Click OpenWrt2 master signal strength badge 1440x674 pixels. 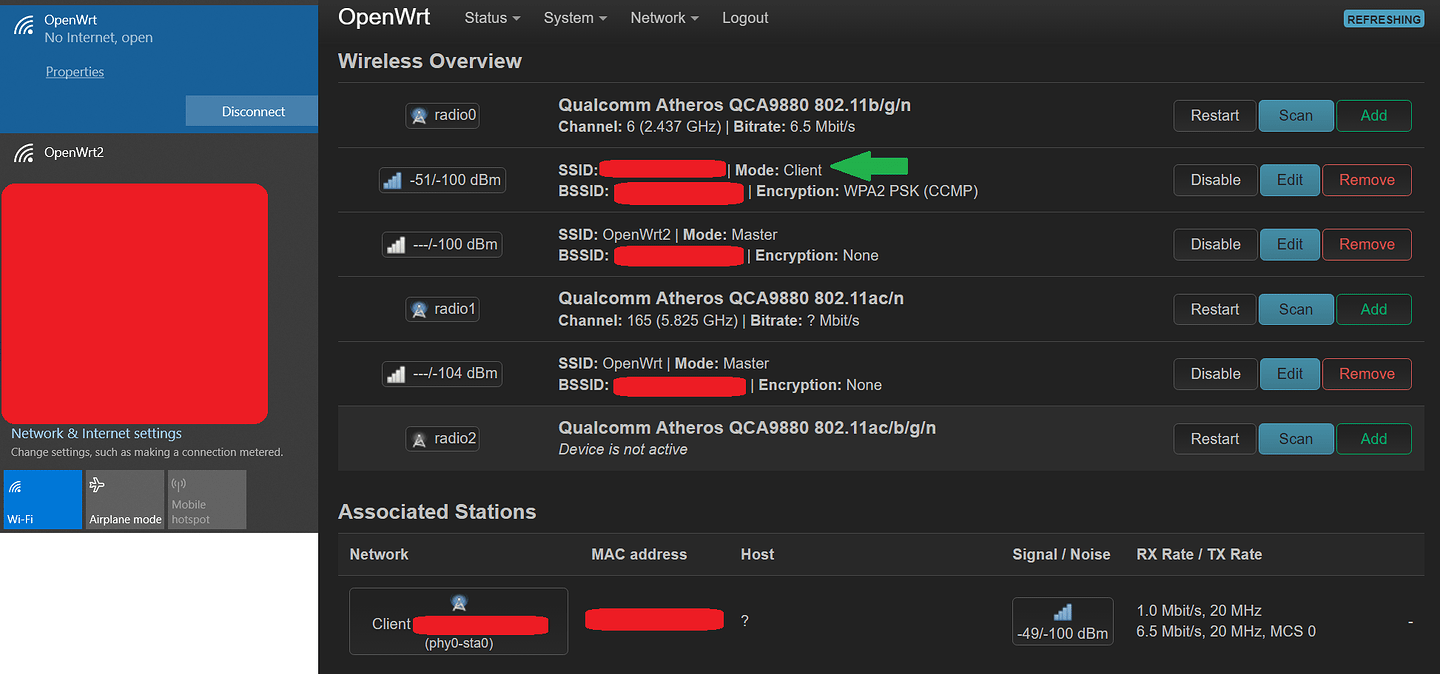442,245
